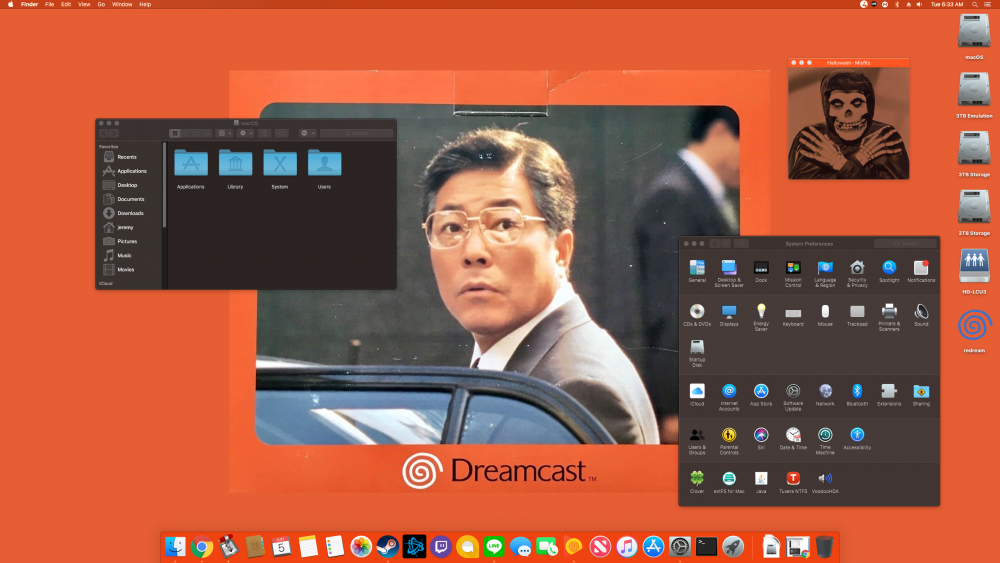
Task: Open Desktop & Screen Saver preferences
Action: (729, 273)
